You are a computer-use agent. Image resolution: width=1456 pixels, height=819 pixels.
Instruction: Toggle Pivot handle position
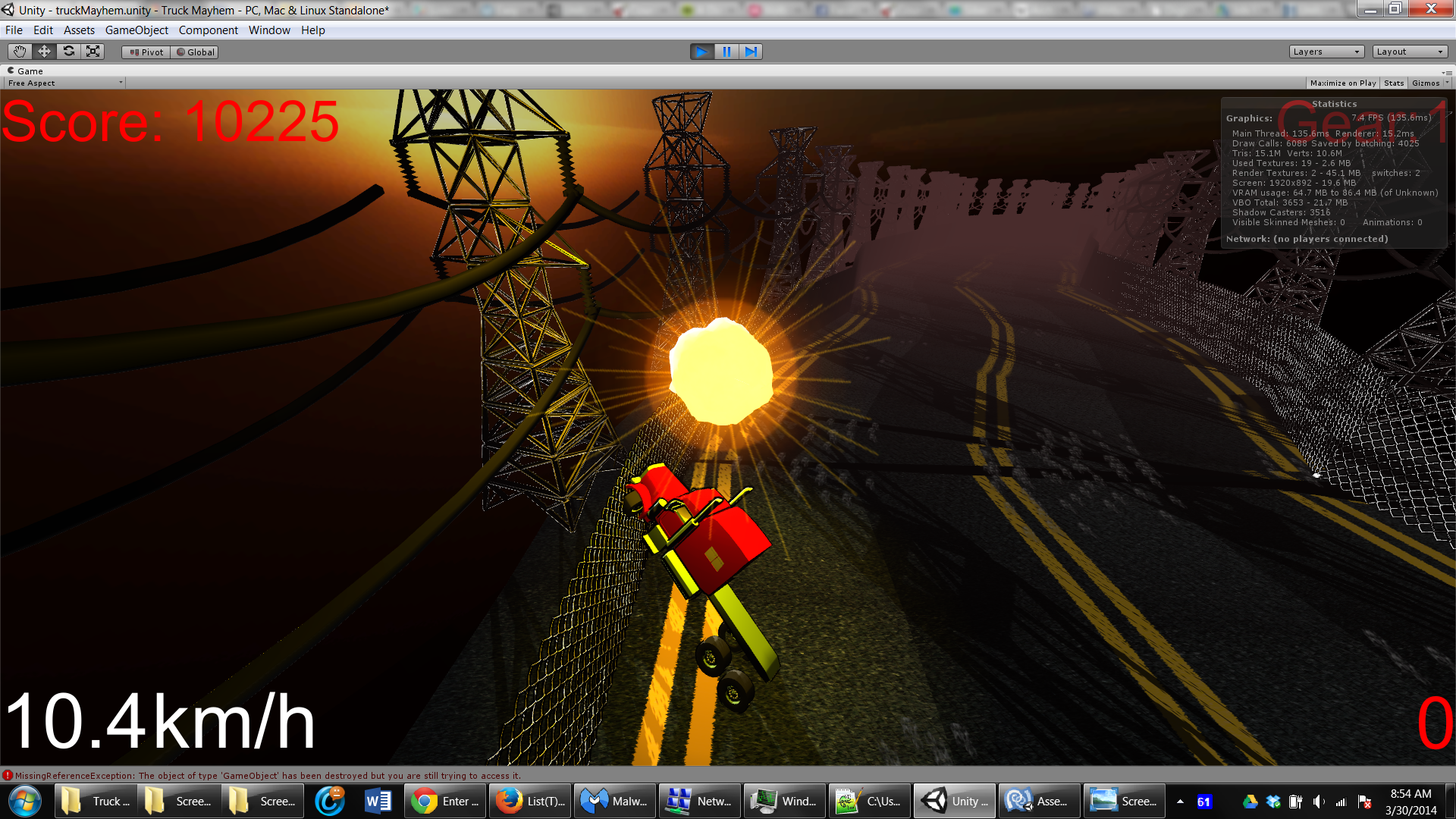coord(146,52)
